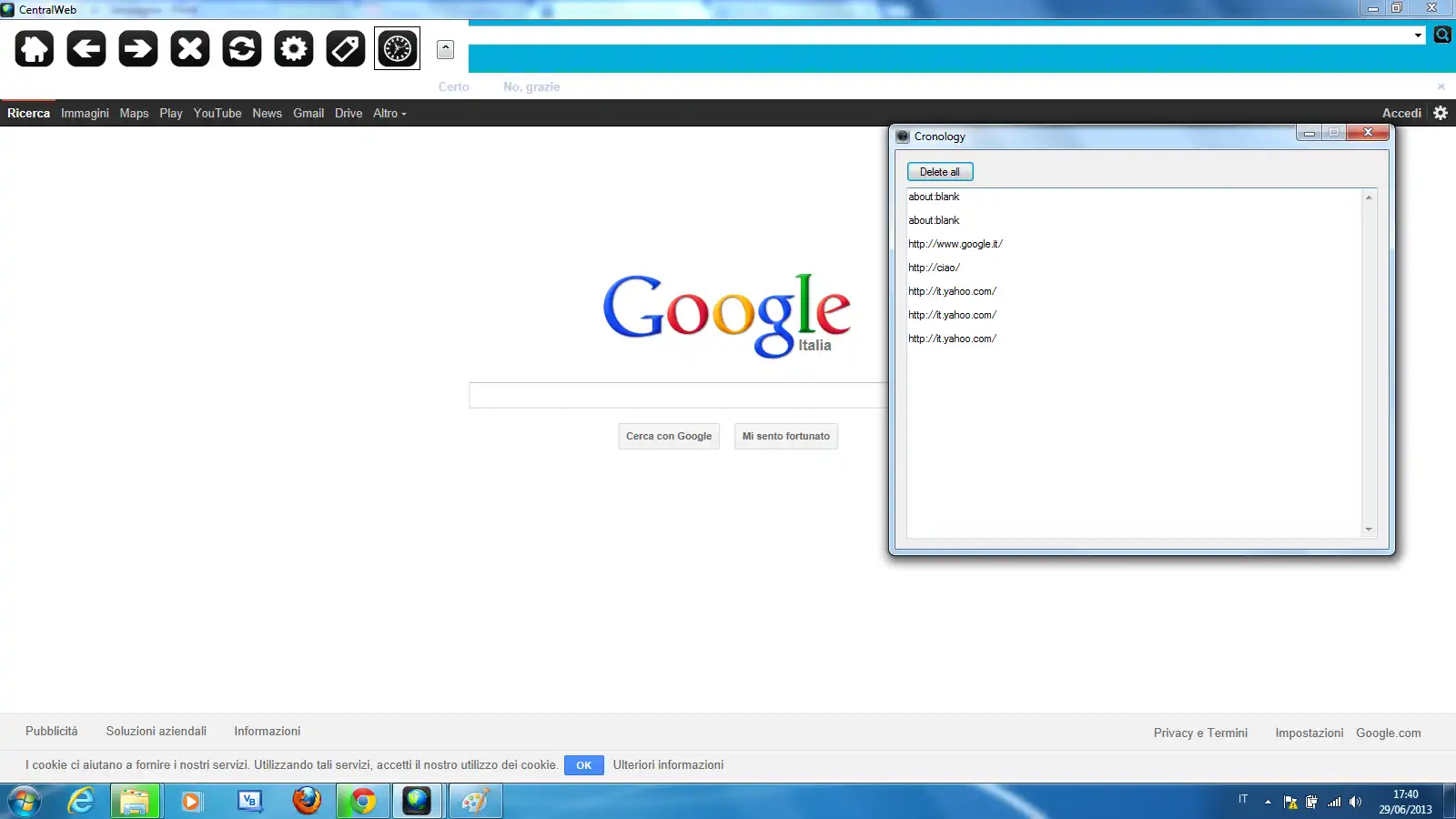
Task: Open the Impostazioni footer link
Action: pos(1309,733)
